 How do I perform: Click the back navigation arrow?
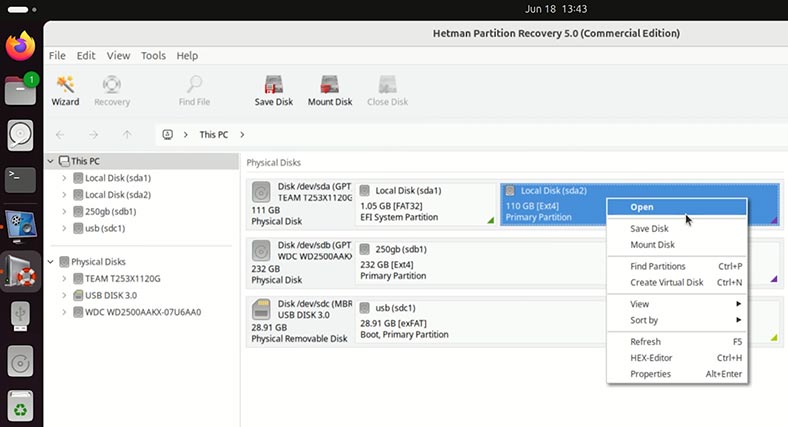pyautogui.click(x=60, y=135)
